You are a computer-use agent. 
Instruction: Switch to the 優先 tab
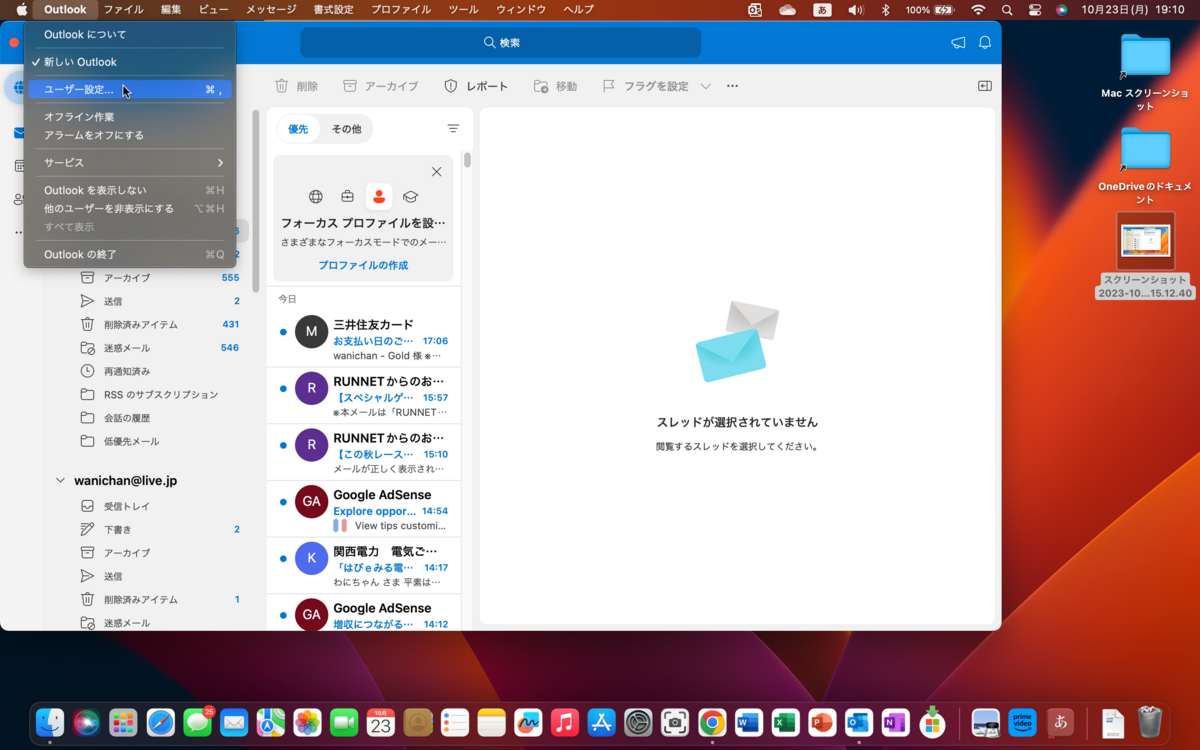coord(298,129)
